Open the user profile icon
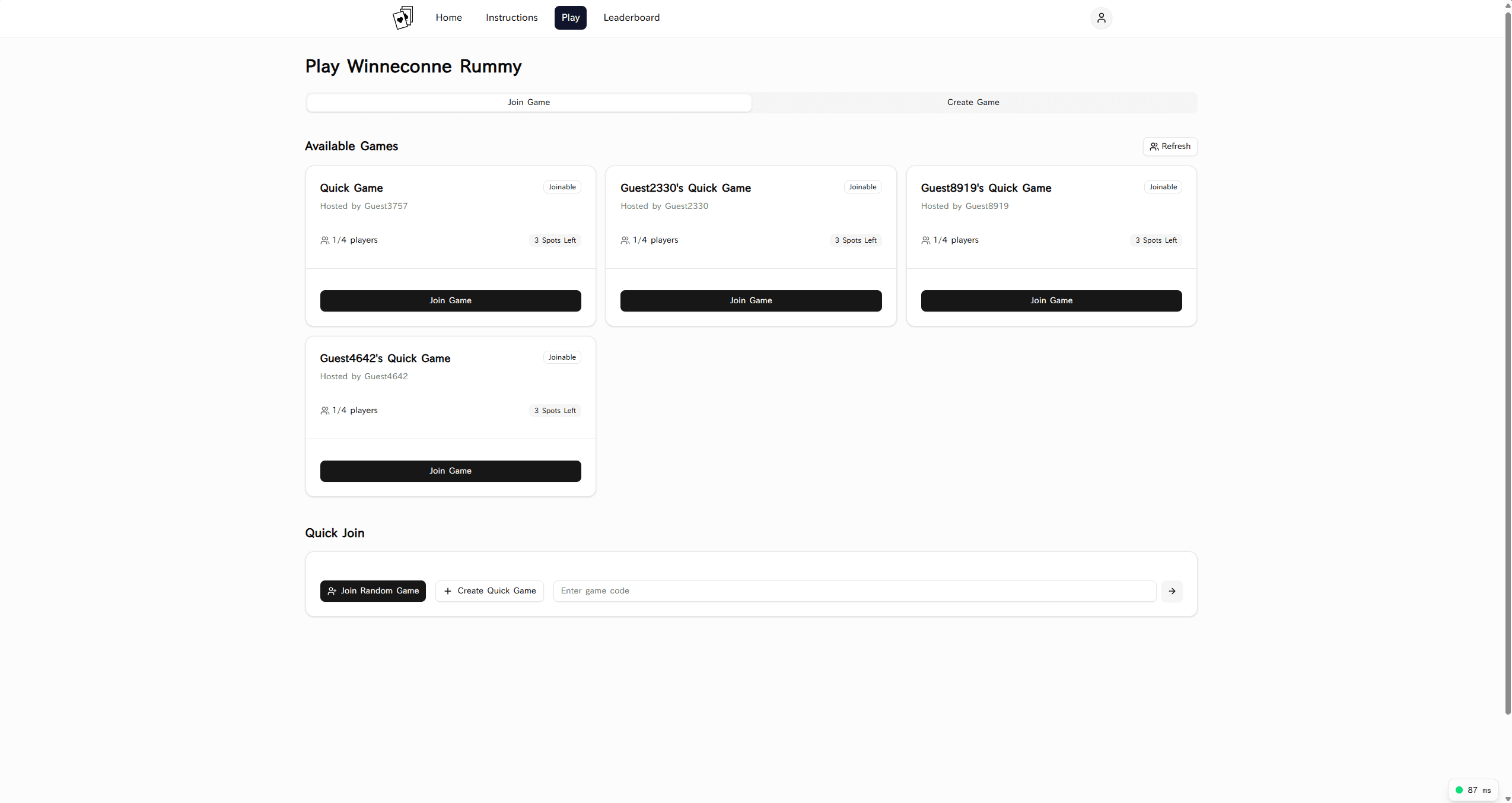 [x=1101, y=18]
